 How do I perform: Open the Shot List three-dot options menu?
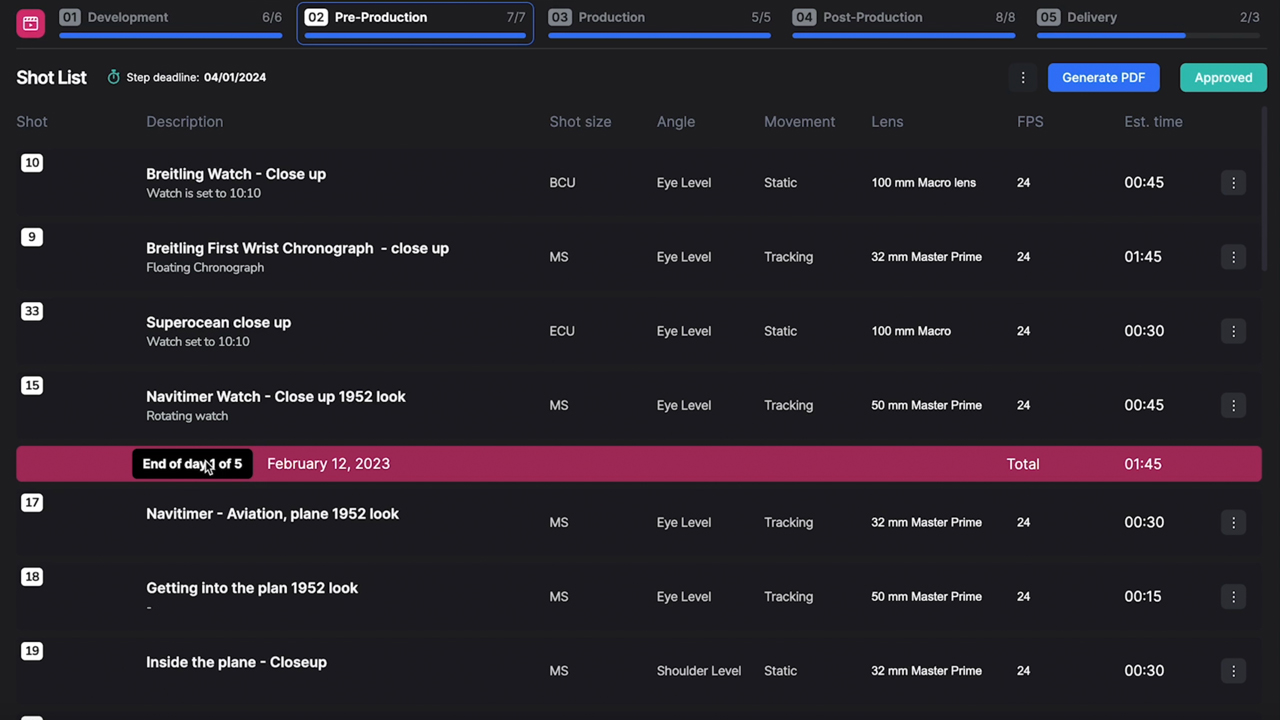pos(1022,77)
